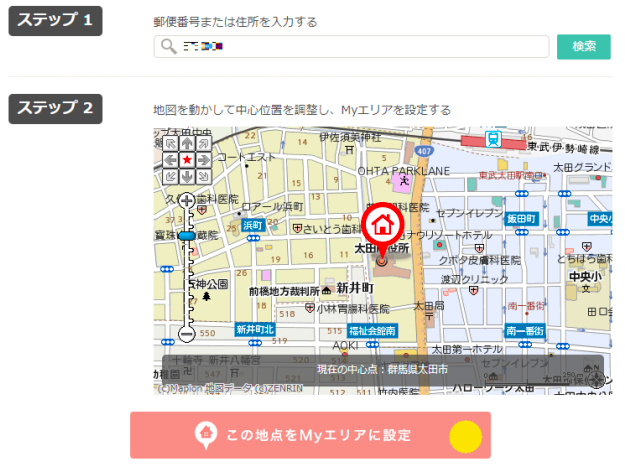Click the 伊佐須美神社 shrine label
The width and height of the screenshot is (625, 467).
350,137
